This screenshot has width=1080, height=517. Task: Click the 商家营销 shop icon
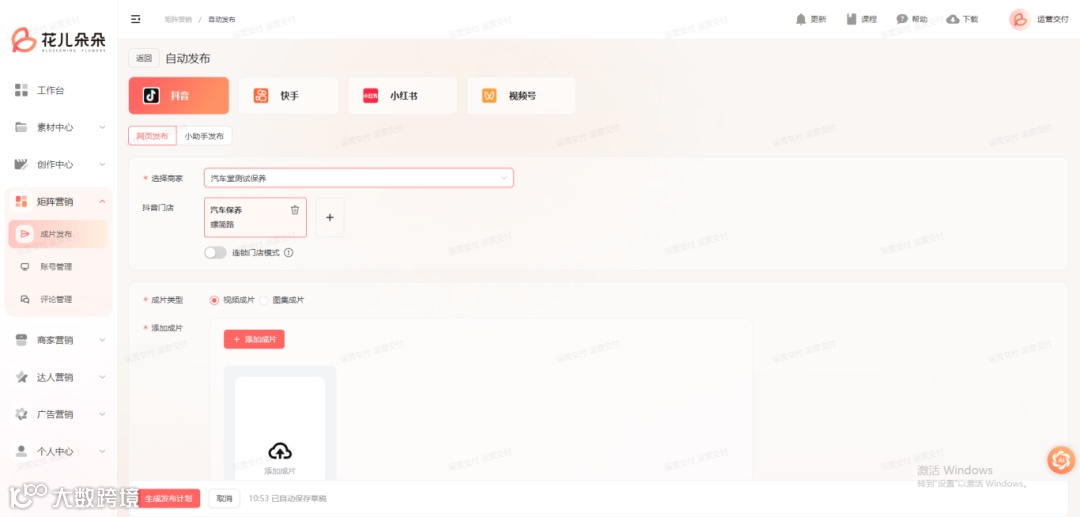click(x=21, y=340)
